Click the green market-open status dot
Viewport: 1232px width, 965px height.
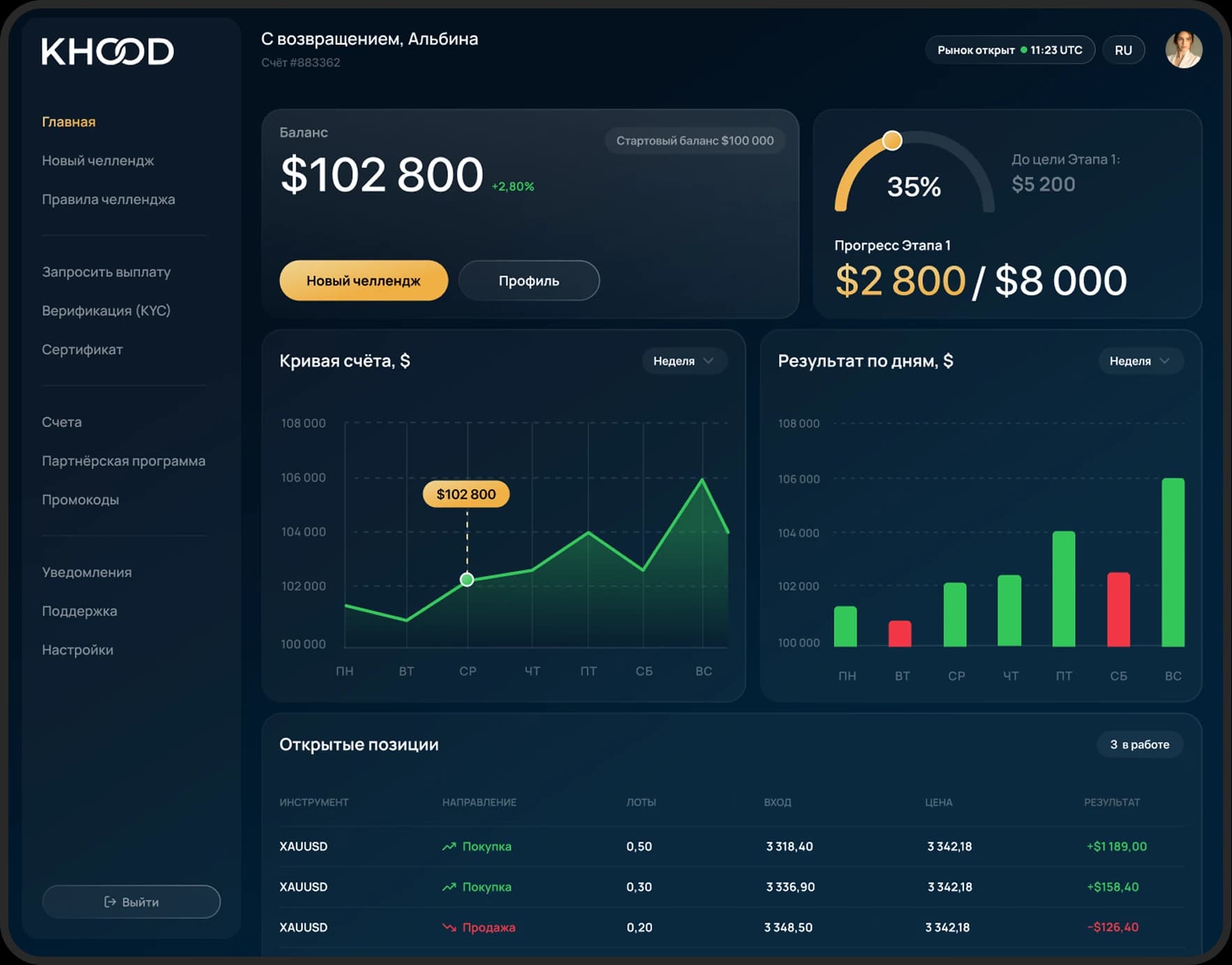coord(1023,50)
